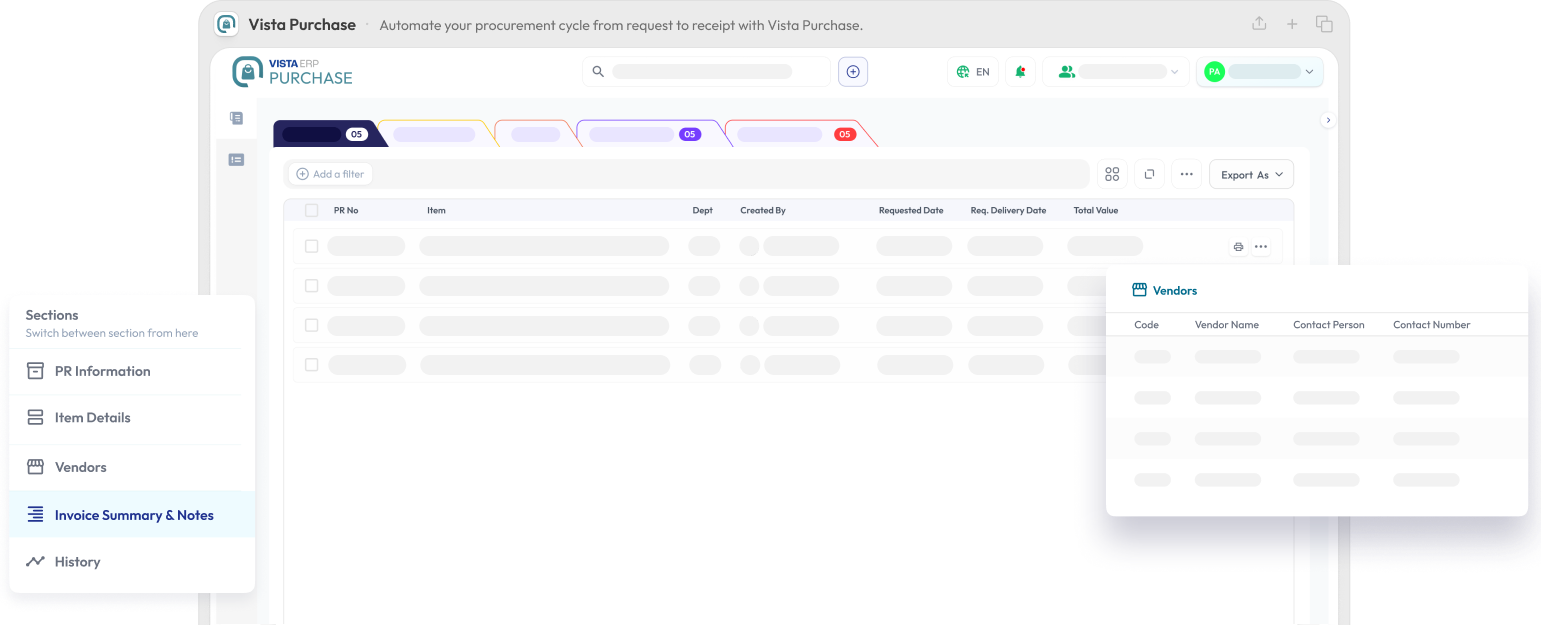
Task: Click the grid view icon in toolbar
Action: coord(1112,174)
